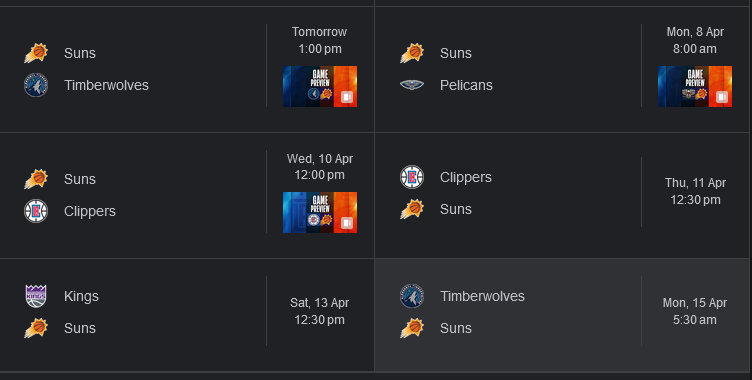Play the Suns vs Clippers game preview
The height and width of the screenshot is (380, 752).
(x=320, y=213)
